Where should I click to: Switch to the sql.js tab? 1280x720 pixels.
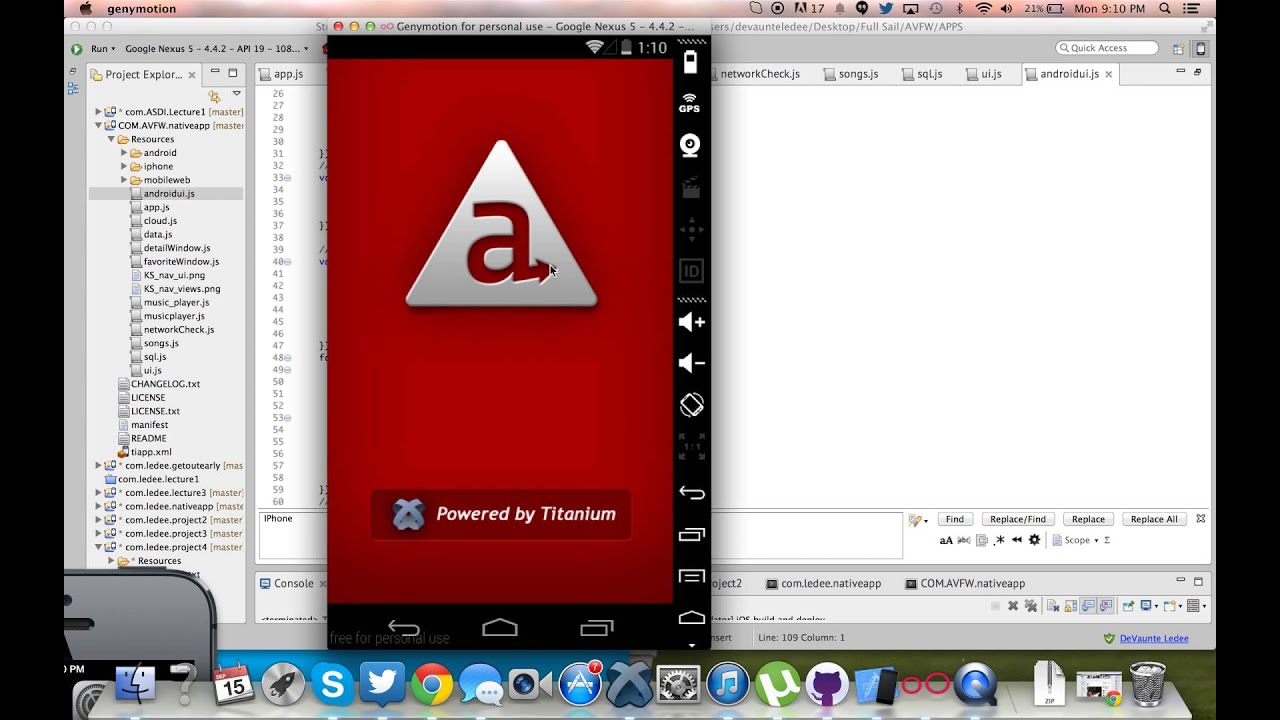tap(922, 74)
